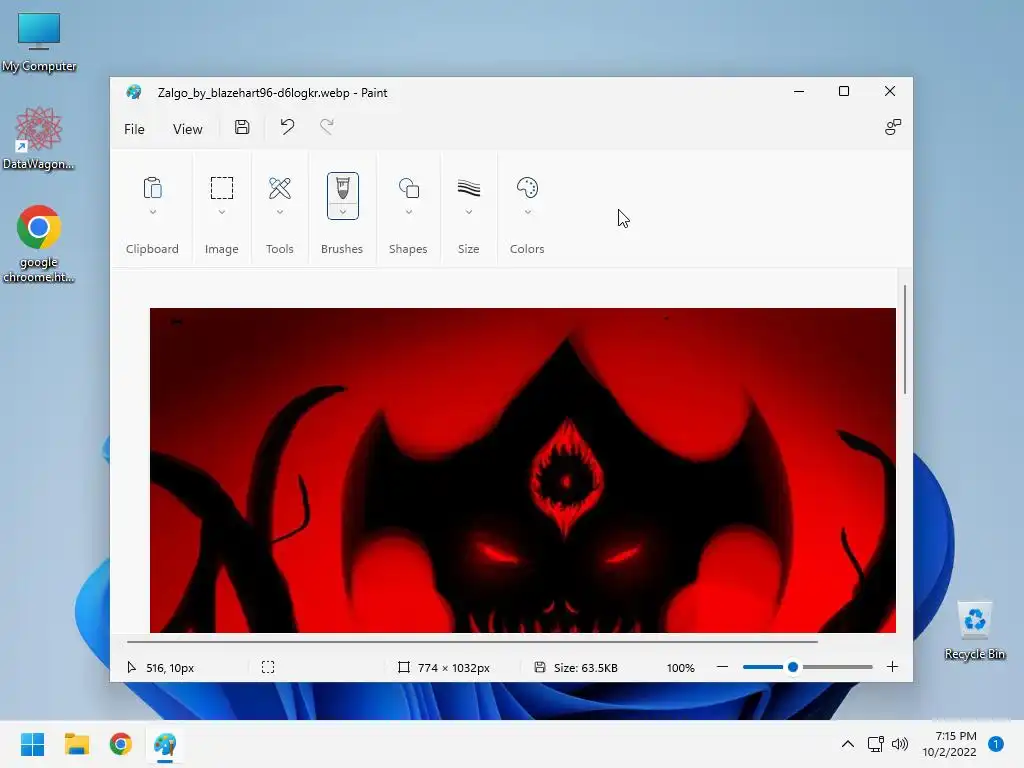Expand the Brushes dropdown chevron
This screenshot has width=1024, height=768.
click(343, 212)
